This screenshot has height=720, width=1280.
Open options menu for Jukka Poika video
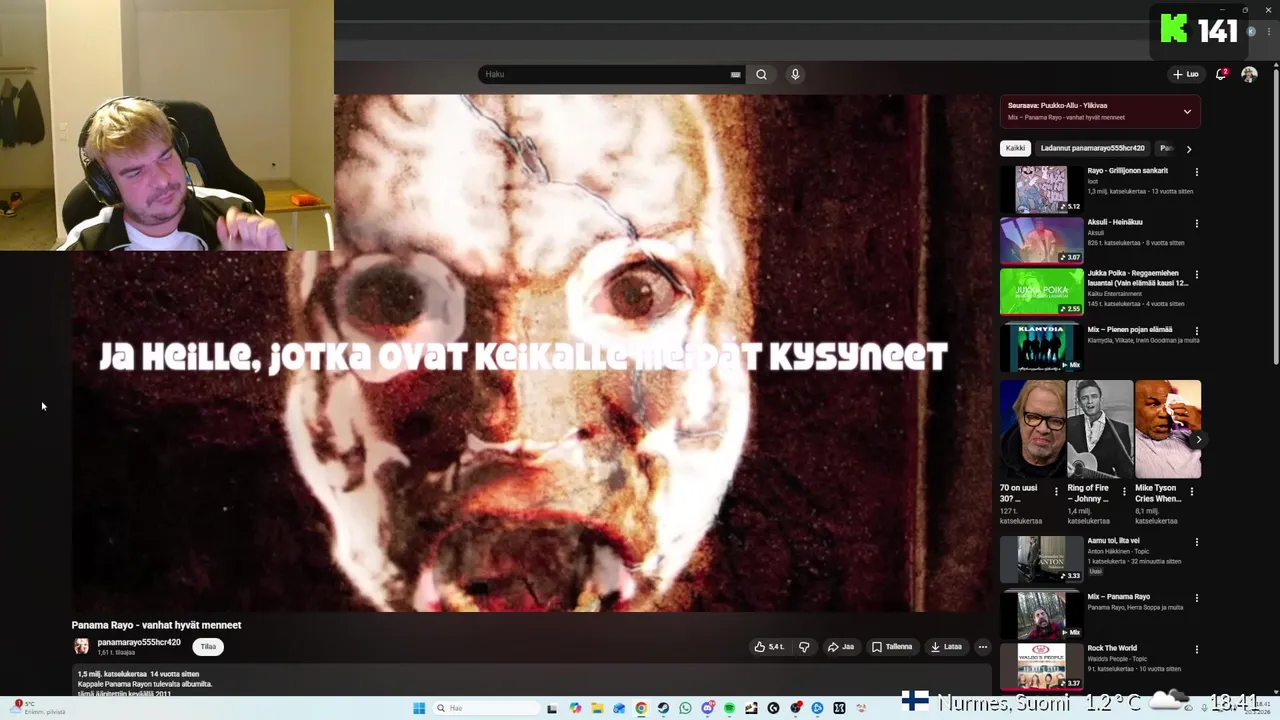click(x=1196, y=274)
